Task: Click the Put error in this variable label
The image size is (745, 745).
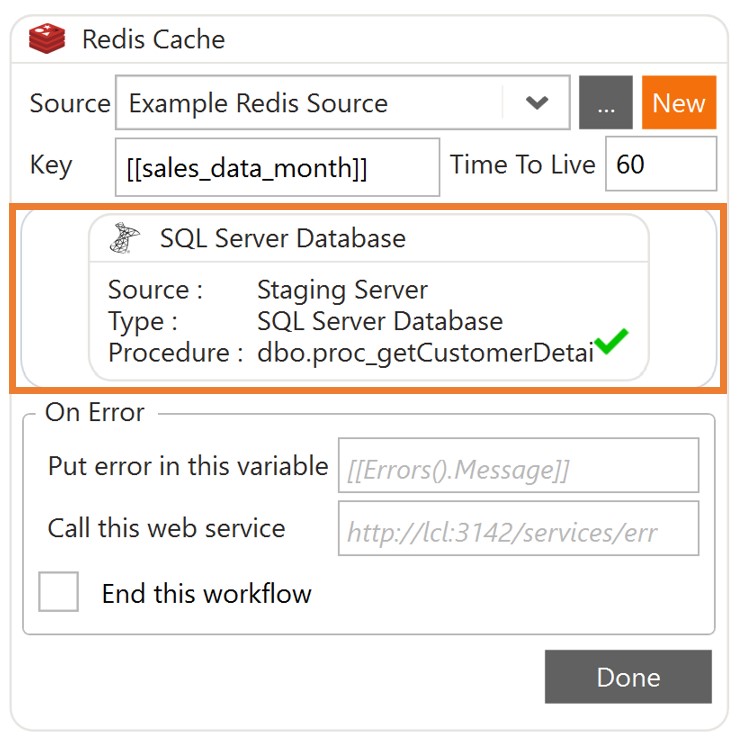Action: coord(188,466)
